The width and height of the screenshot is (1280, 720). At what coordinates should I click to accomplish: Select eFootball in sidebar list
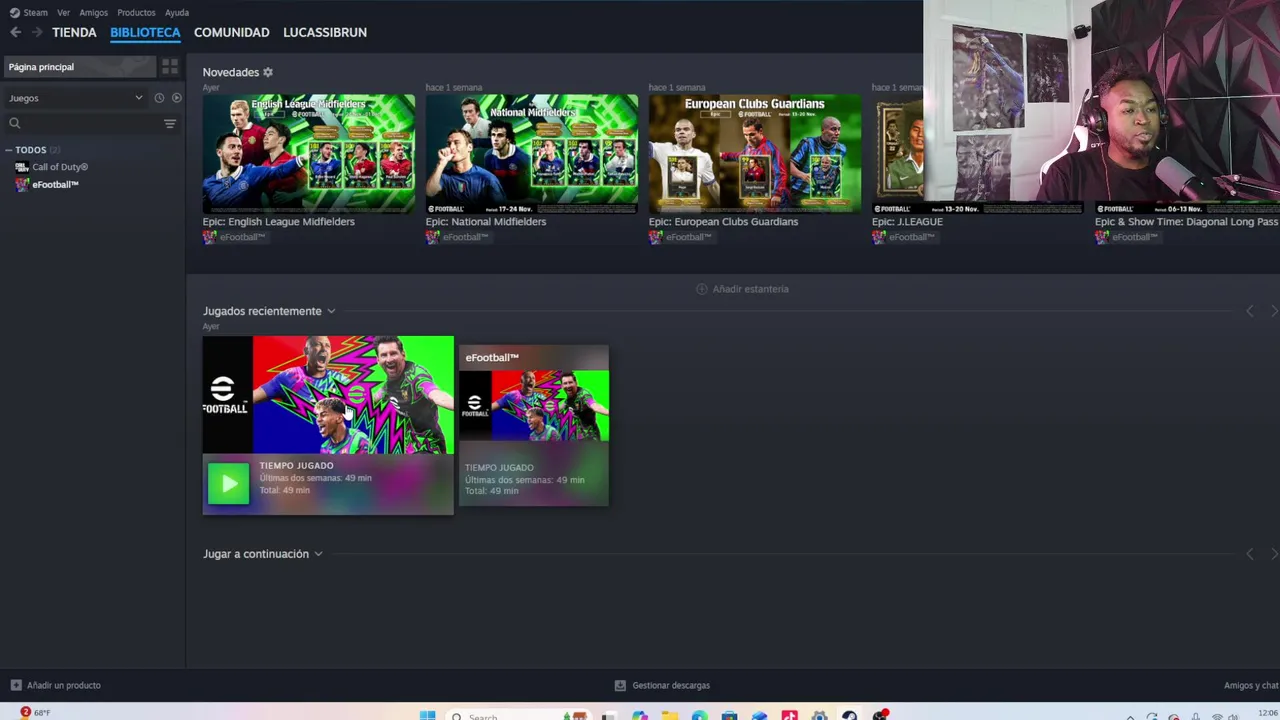pos(55,184)
